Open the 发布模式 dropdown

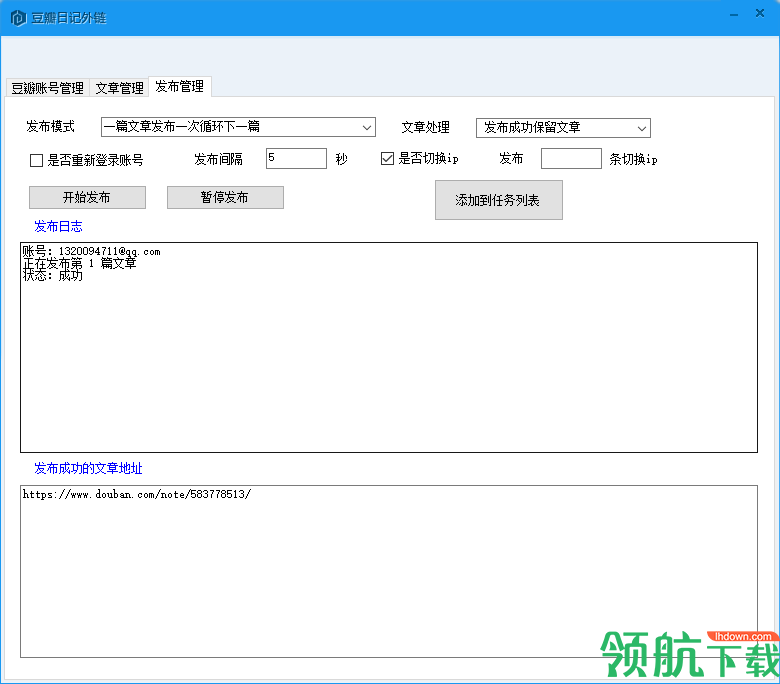click(x=238, y=127)
